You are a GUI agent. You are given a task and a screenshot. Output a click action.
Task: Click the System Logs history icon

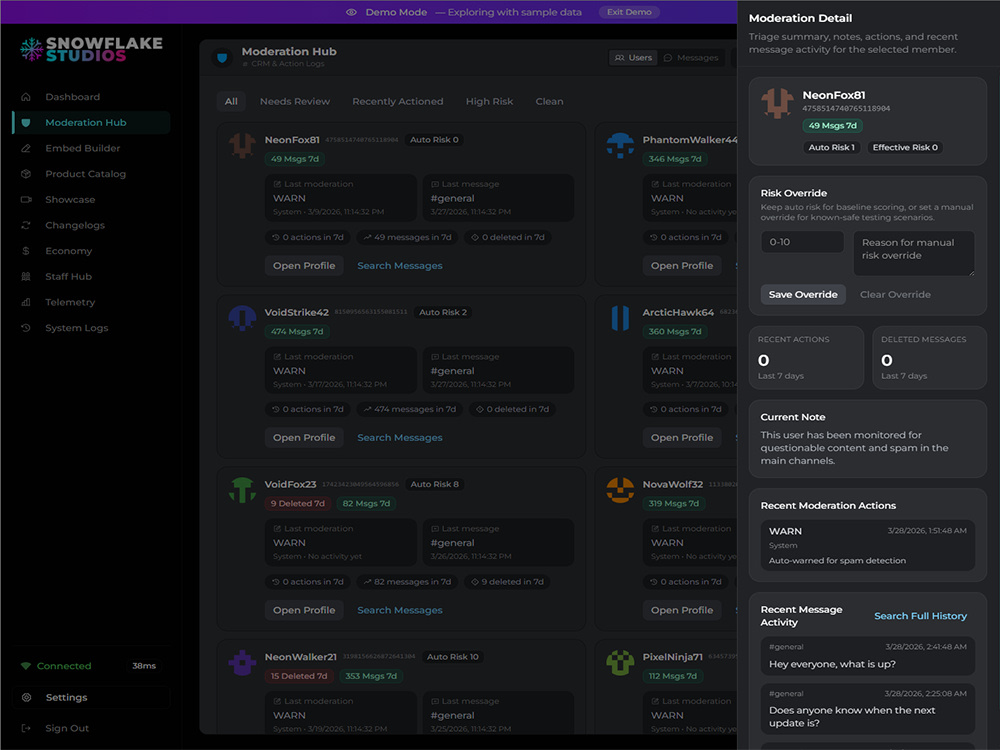pos(26,328)
